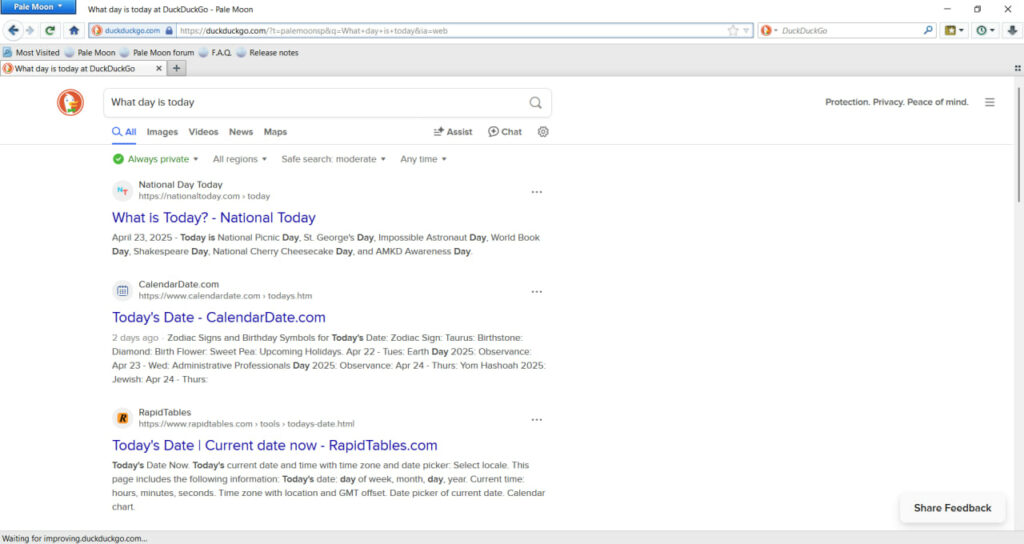Click the magnifier in browser search bar

pos(927,31)
